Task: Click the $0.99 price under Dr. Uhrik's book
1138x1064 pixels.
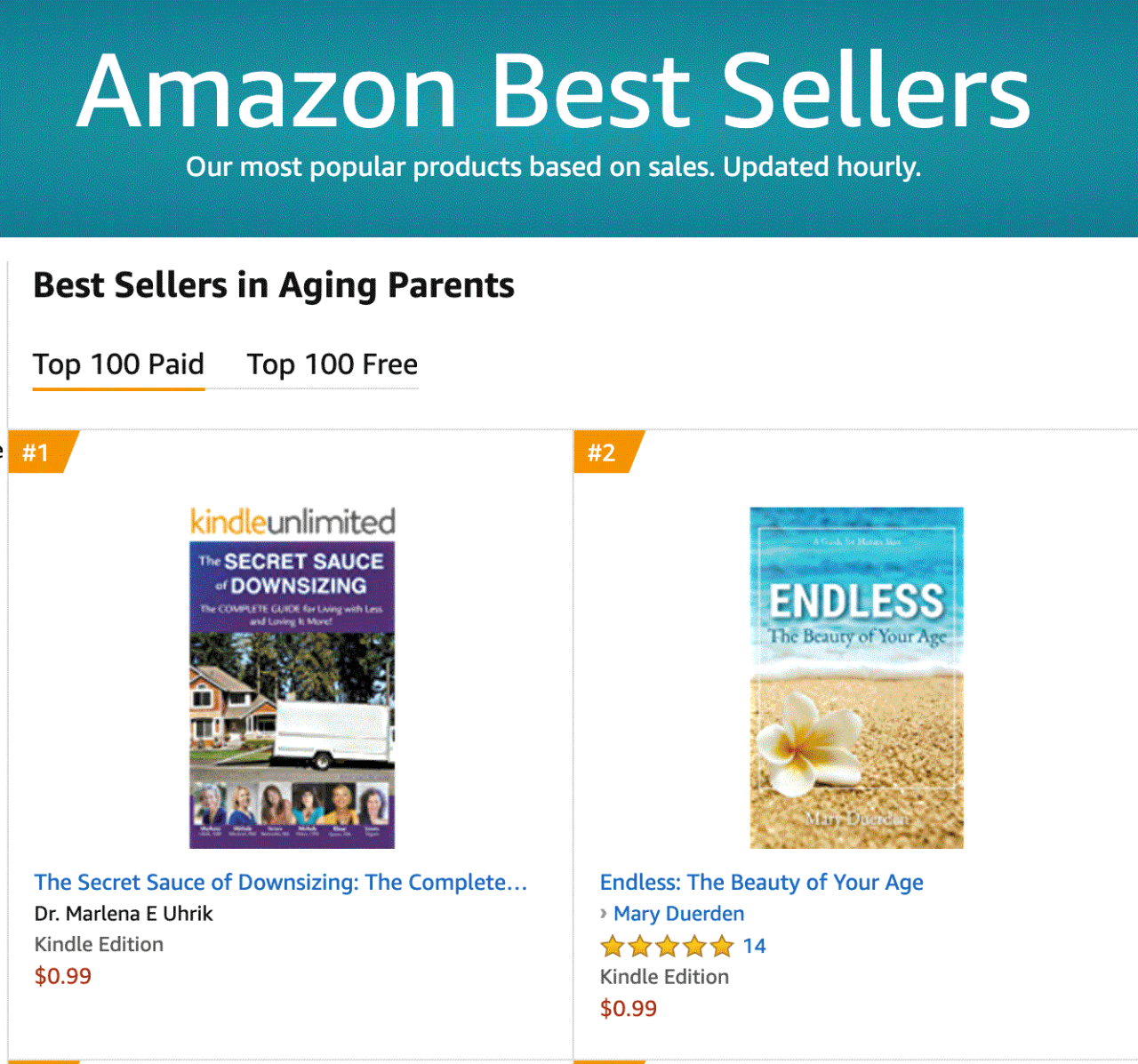Action: click(x=63, y=976)
